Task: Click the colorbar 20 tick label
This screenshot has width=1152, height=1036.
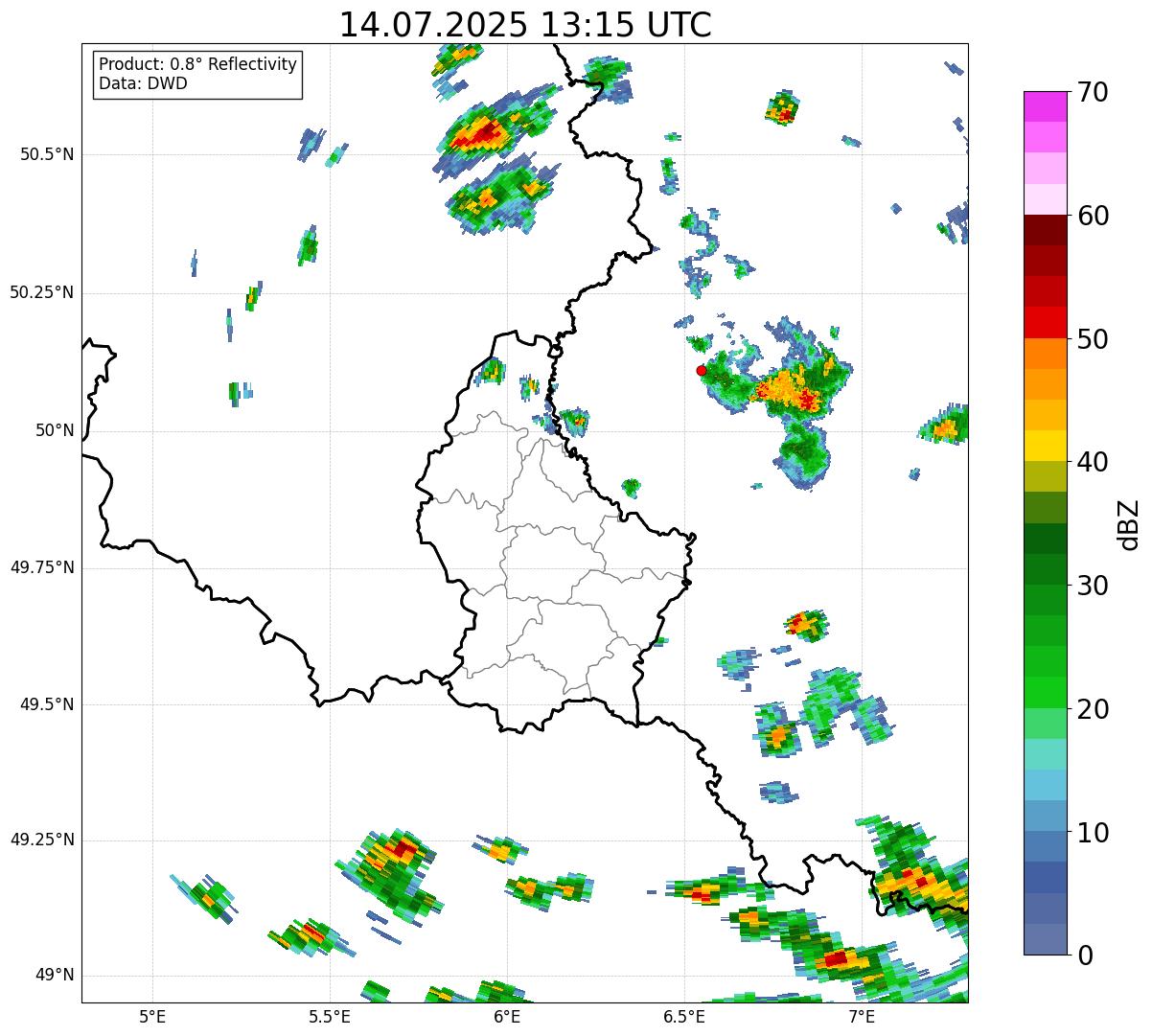Action: 1093,709
